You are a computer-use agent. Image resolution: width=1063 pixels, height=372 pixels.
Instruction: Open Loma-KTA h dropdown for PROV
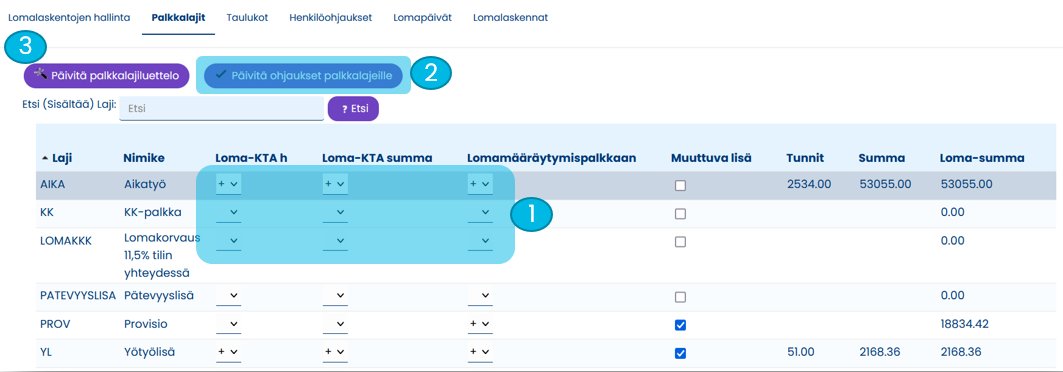click(228, 325)
